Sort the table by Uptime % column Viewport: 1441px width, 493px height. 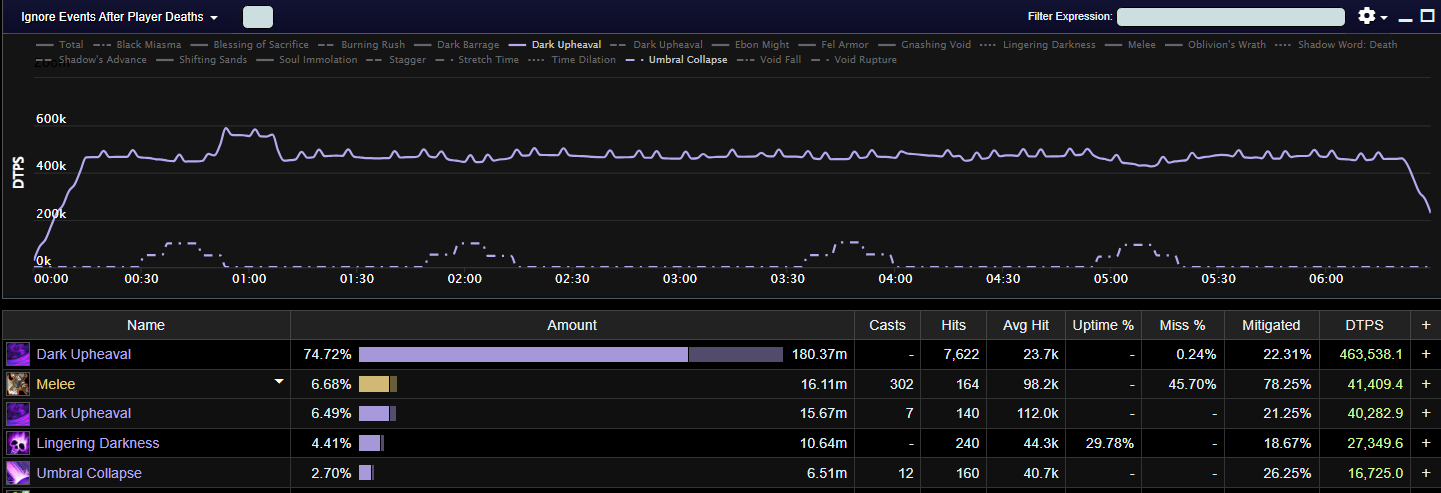point(1103,325)
